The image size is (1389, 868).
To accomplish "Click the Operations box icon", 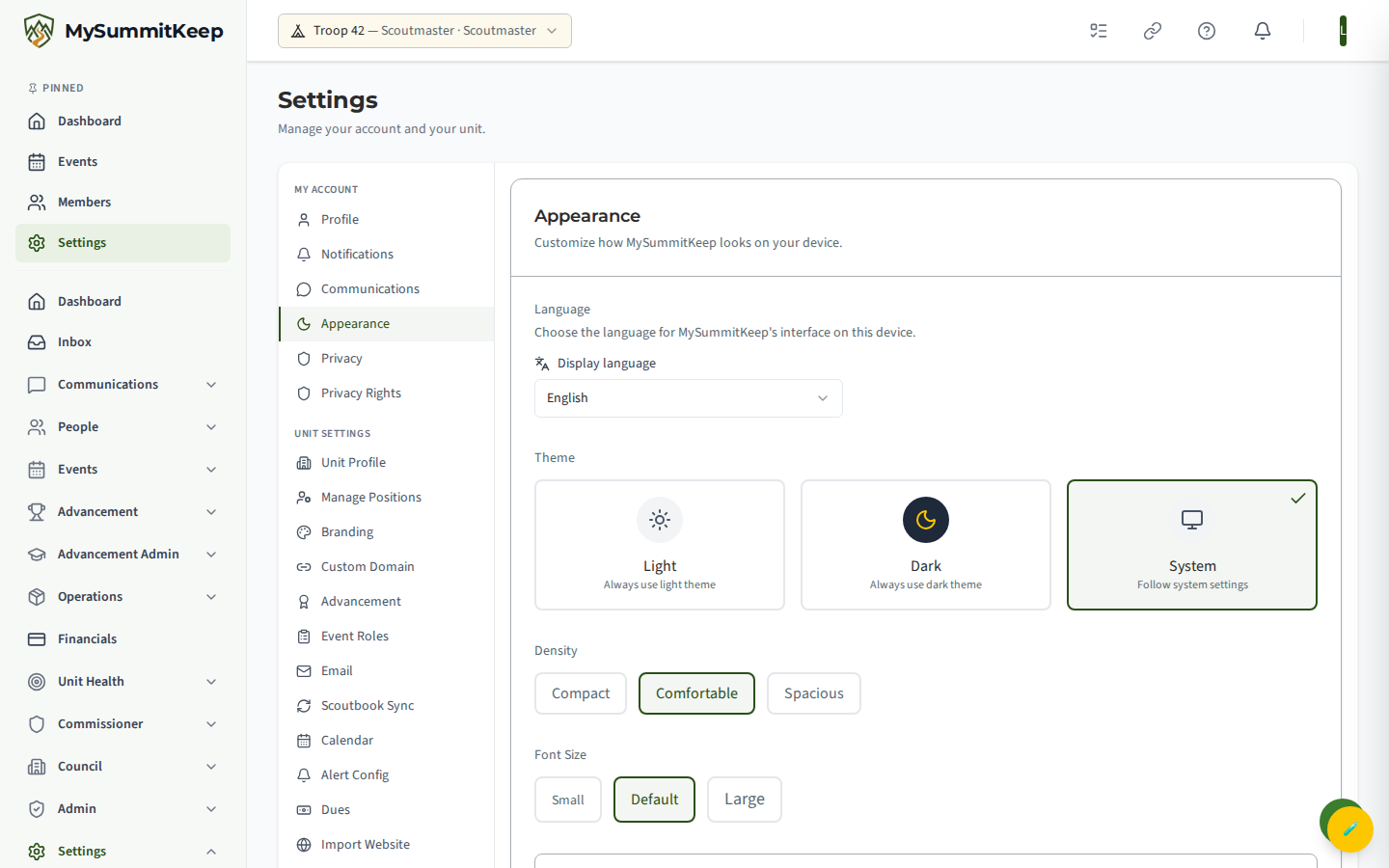I will (37, 597).
